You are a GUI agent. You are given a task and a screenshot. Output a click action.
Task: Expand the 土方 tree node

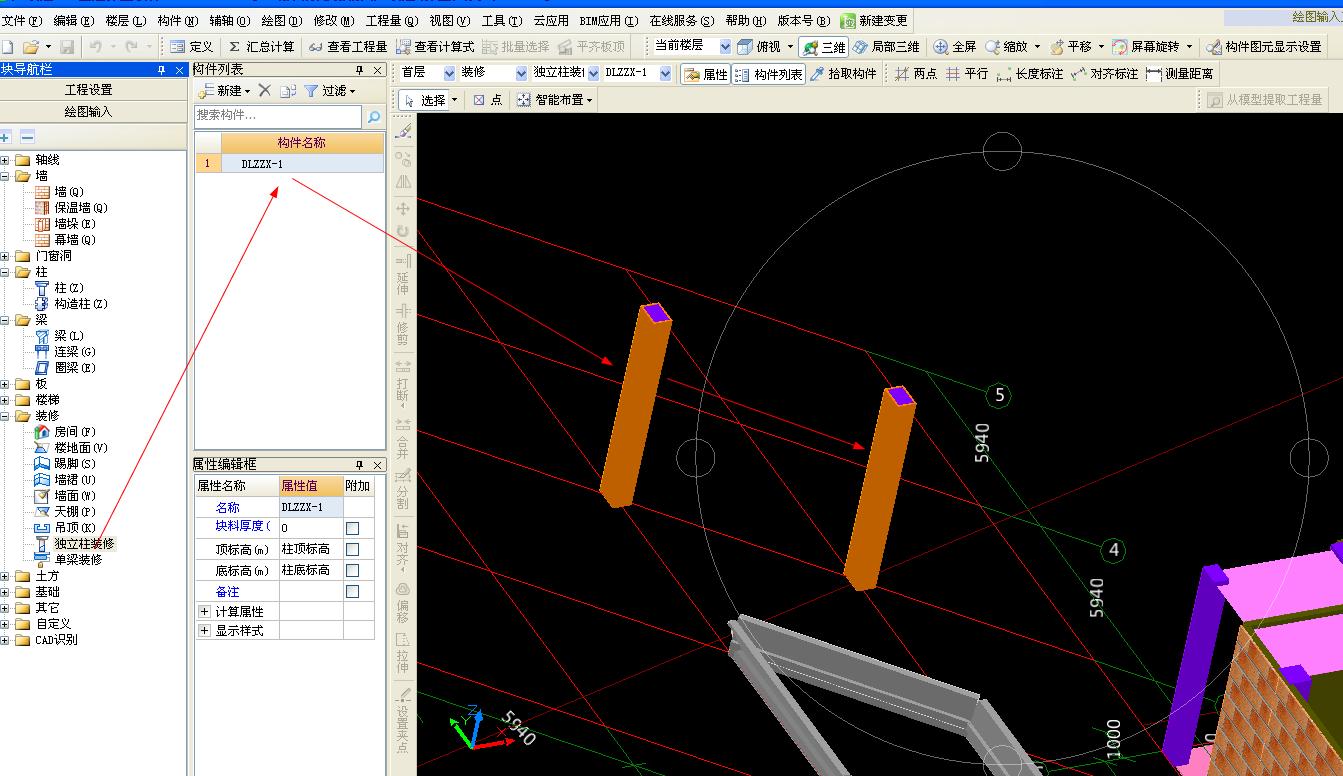pos(5,576)
